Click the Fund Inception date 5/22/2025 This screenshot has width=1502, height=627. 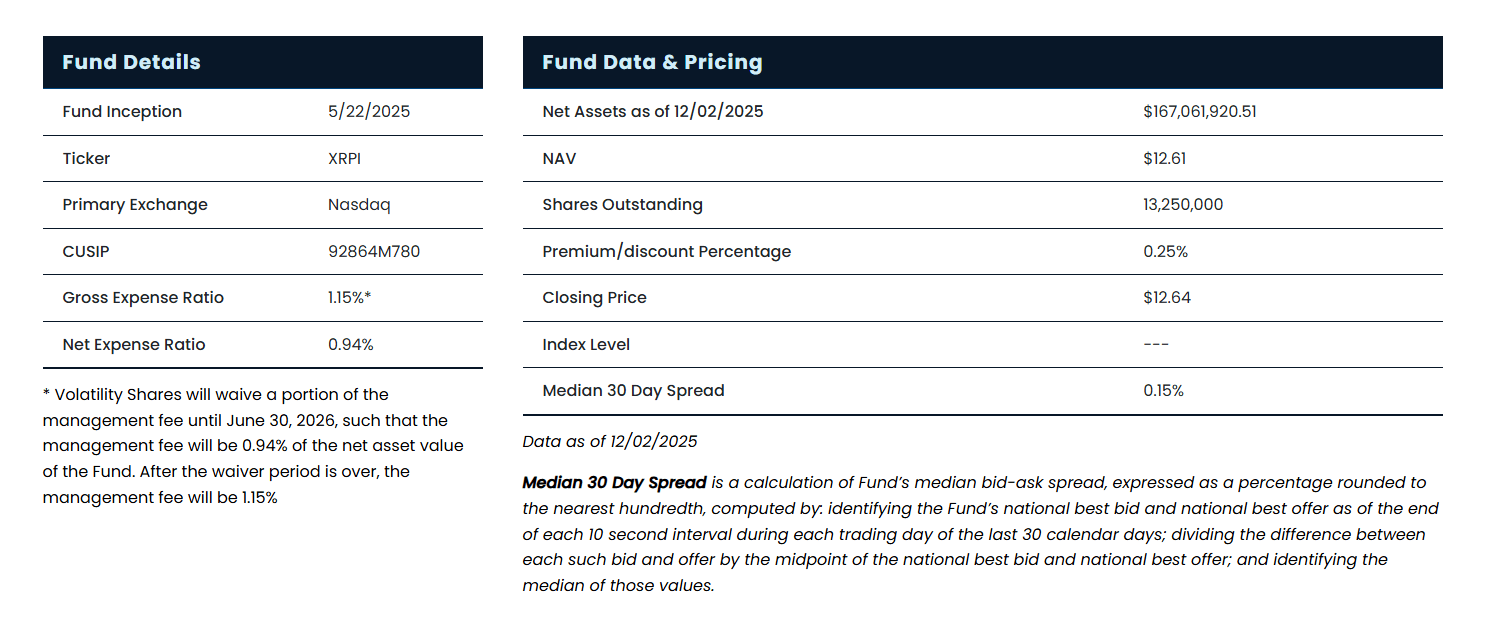click(369, 111)
